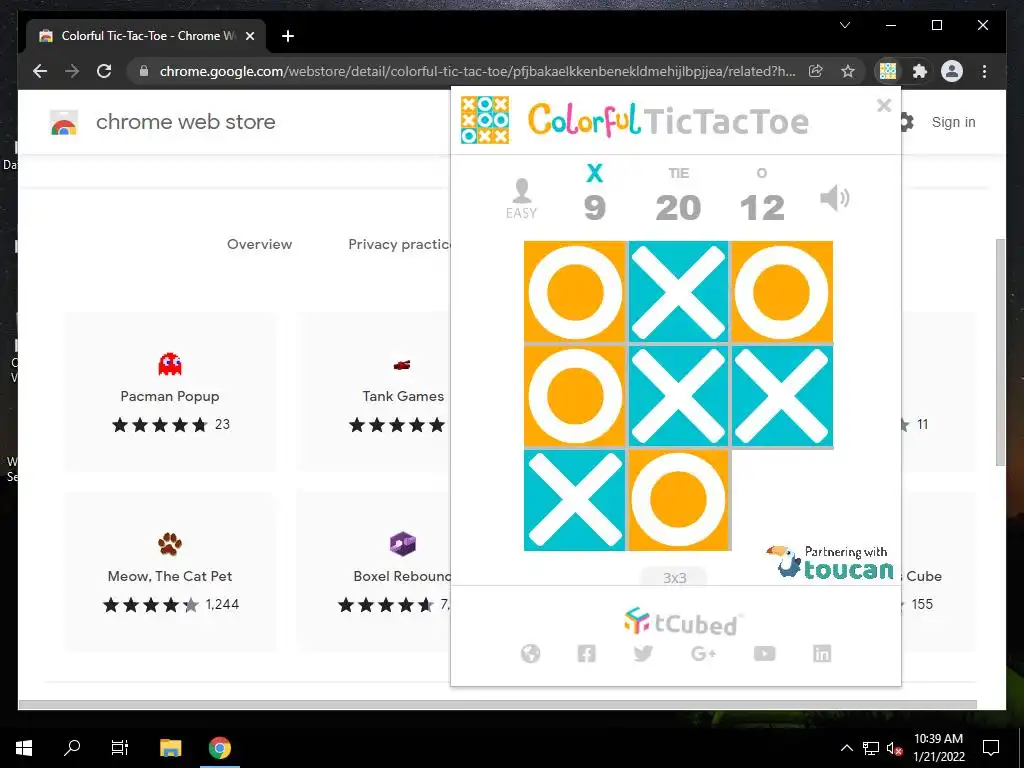
Task: Change difficulty with the EASY player icon
Action: coord(521,199)
